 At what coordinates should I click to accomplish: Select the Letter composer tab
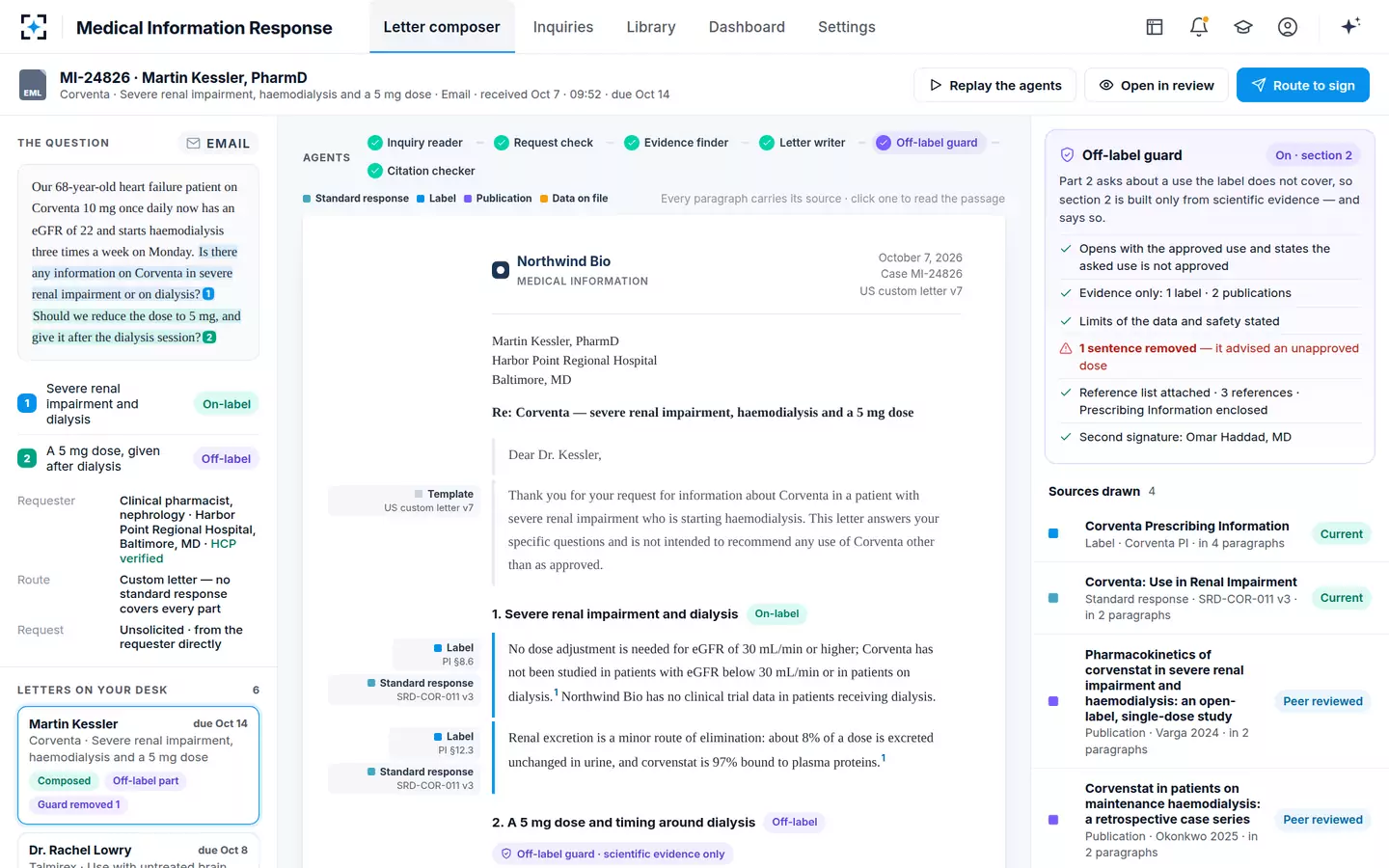pyautogui.click(x=442, y=27)
